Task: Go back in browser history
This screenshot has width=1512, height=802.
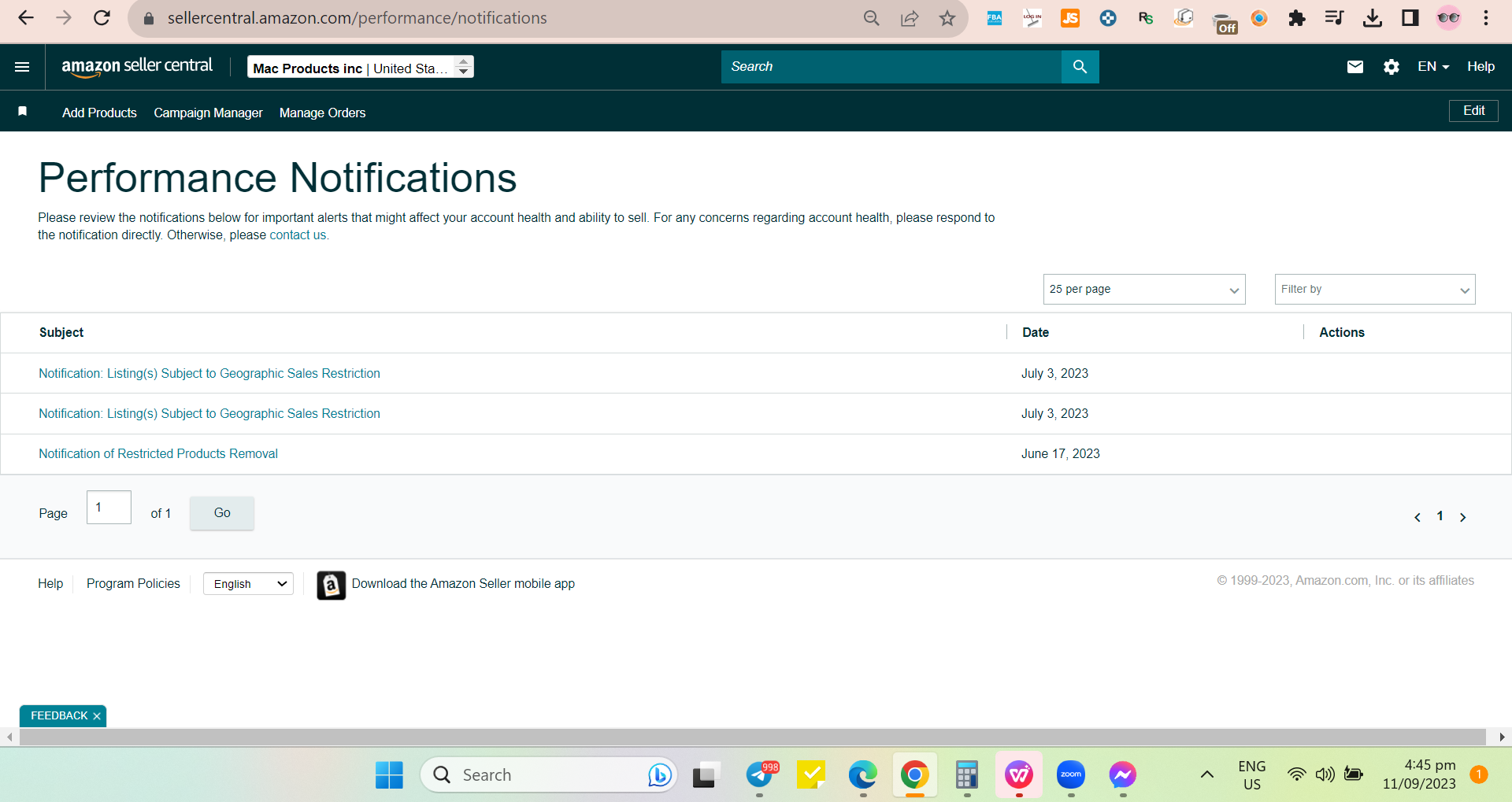Action: pos(26,18)
